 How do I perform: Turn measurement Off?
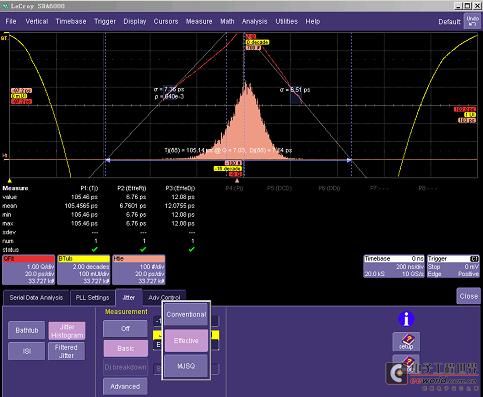(x=125, y=329)
